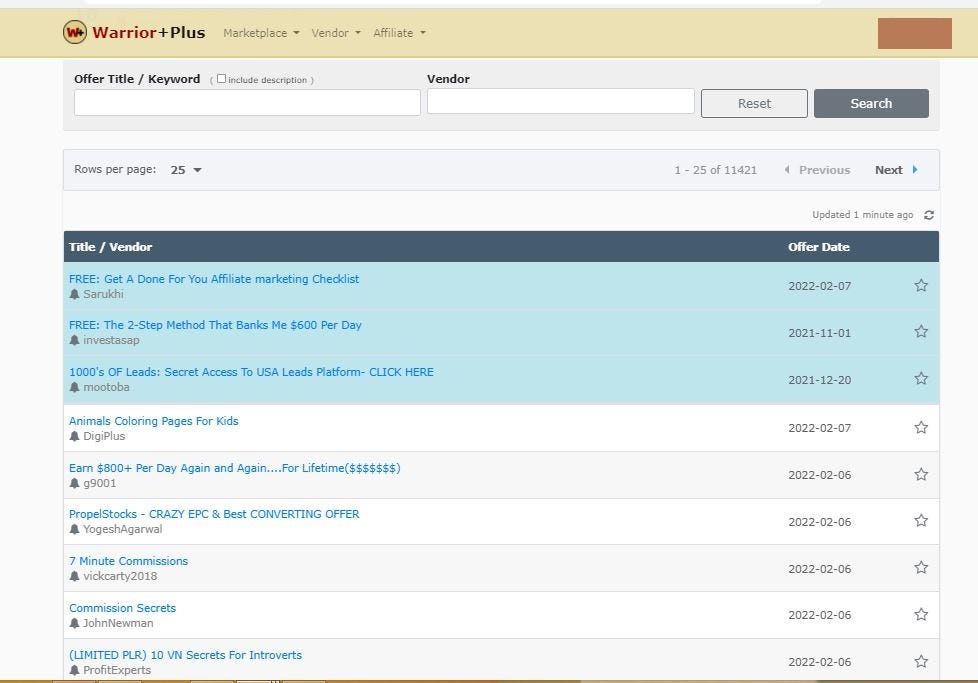Image resolution: width=978 pixels, height=683 pixels.
Task: Star the 10 VN Secrets offer
Action: pos(921,662)
